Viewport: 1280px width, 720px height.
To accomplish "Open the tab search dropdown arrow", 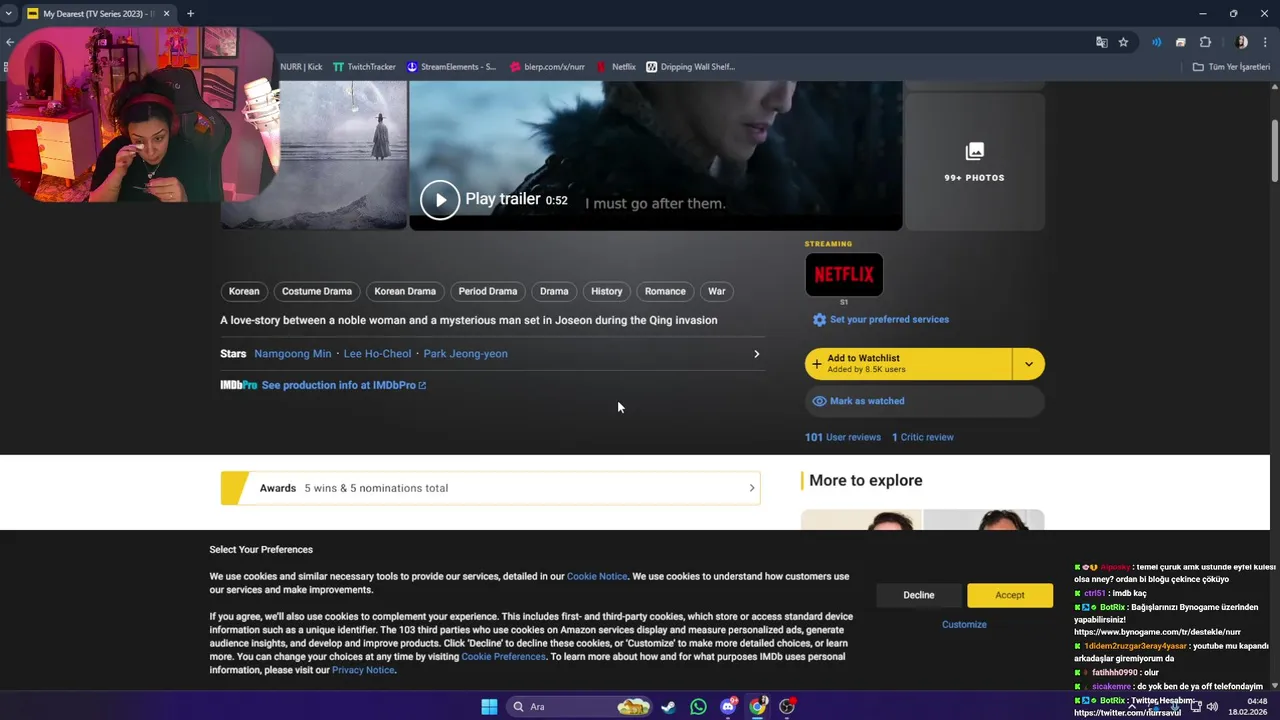I will (8, 13).
